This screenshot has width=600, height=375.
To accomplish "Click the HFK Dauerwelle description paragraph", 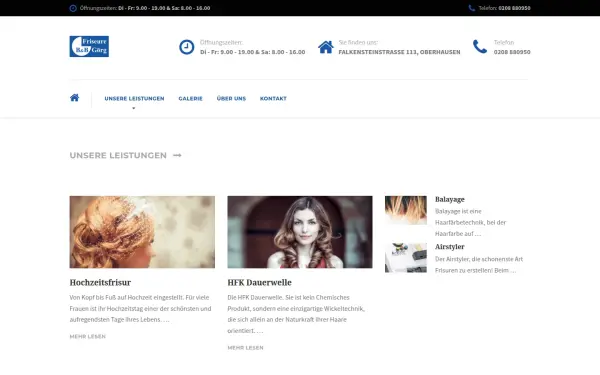I will pyautogui.click(x=296, y=314).
